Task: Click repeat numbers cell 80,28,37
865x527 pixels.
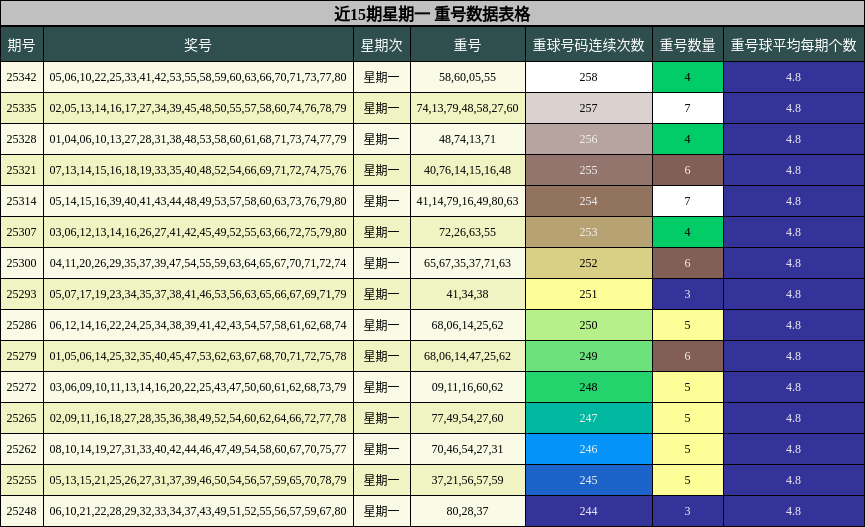Action: click(468, 511)
